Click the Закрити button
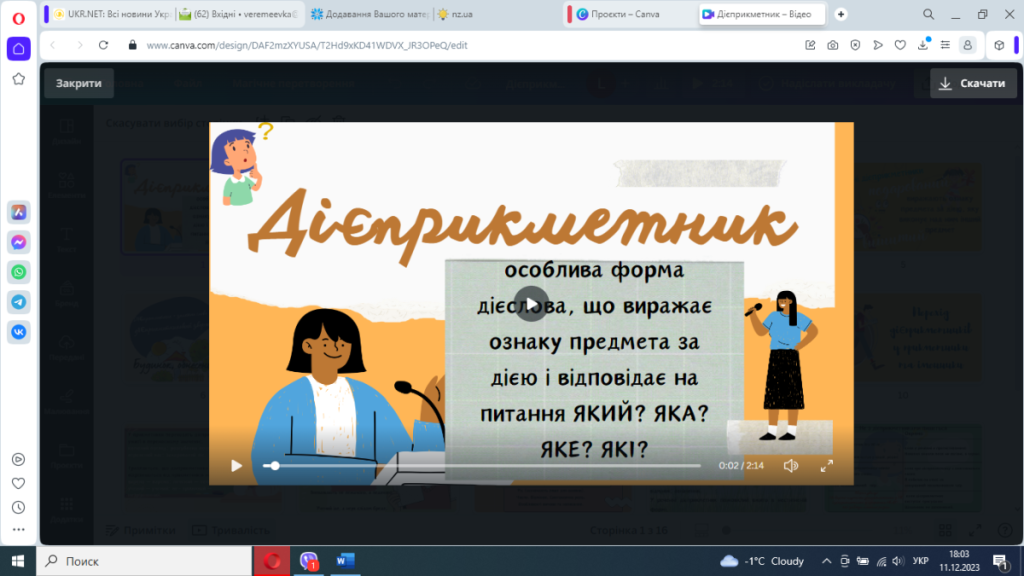This screenshot has height=576, width=1024. 78,83
